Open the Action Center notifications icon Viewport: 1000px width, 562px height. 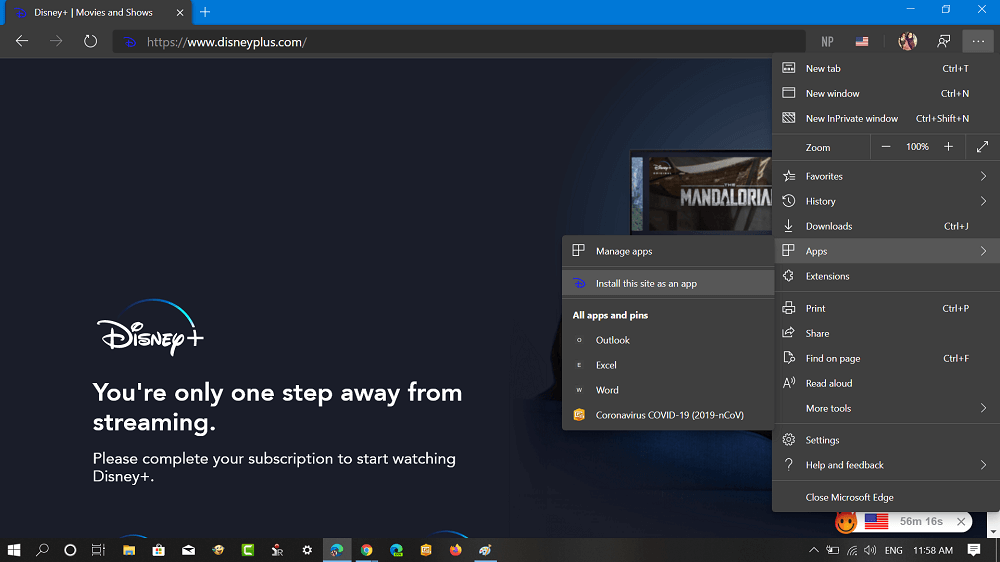(x=974, y=550)
